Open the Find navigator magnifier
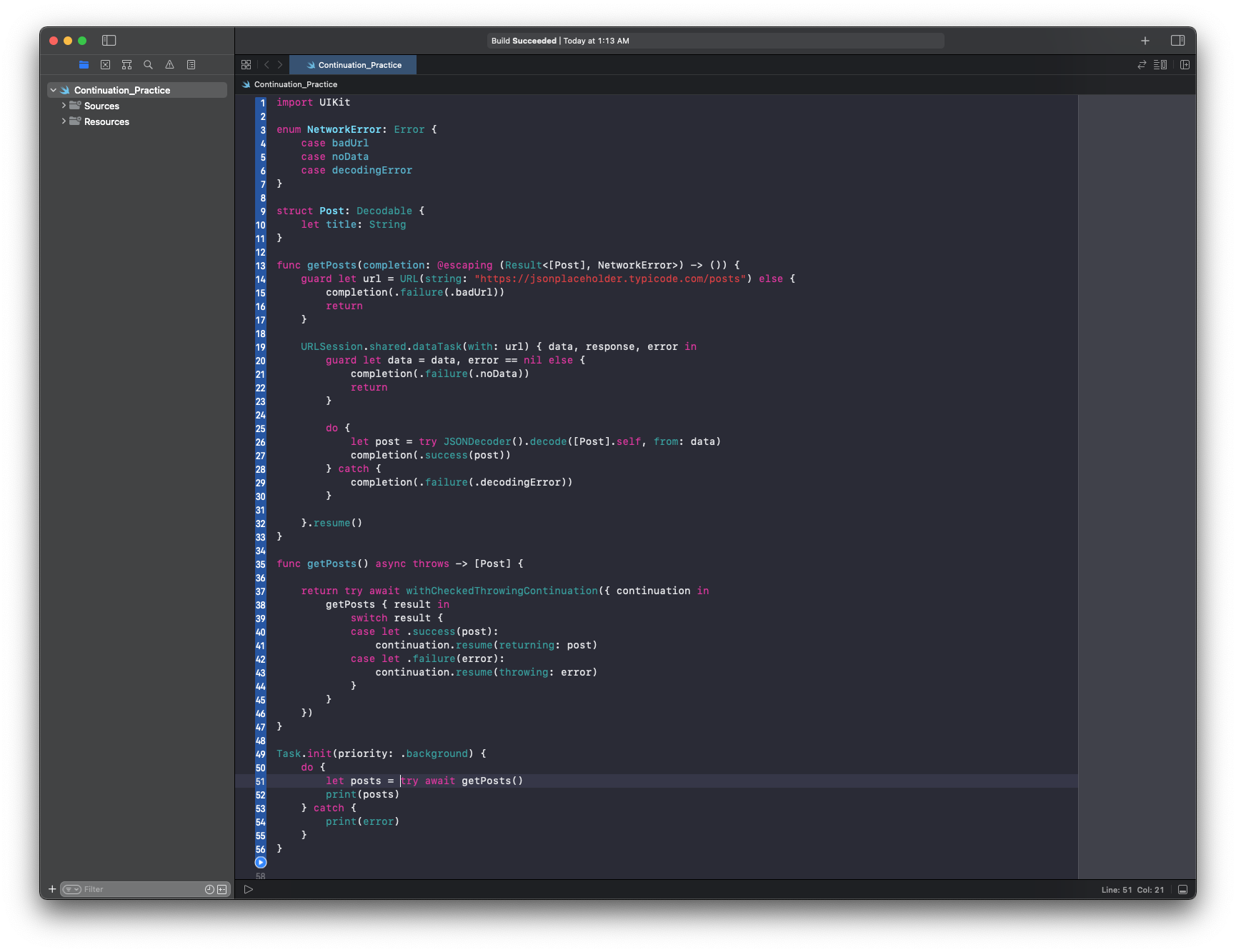The image size is (1236, 952). tap(148, 64)
